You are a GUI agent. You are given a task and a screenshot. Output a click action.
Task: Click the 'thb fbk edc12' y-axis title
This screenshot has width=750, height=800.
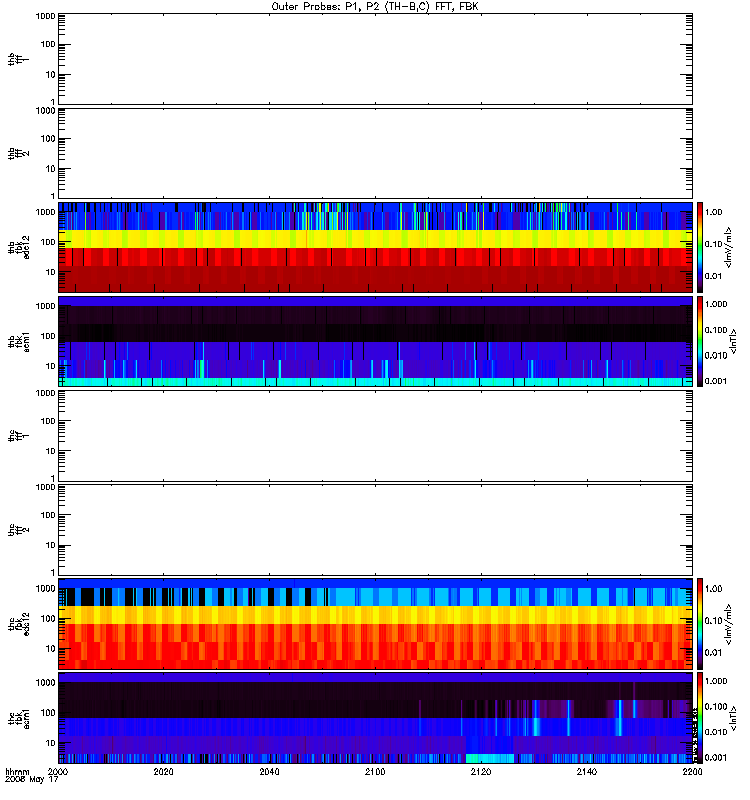click(x=19, y=247)
